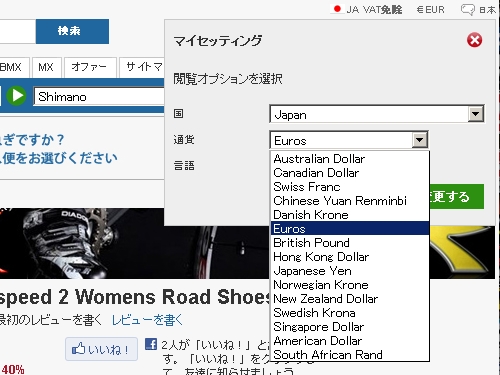Open the MX navigation tab
500x375 pixels.
click(x=46, y=67)
